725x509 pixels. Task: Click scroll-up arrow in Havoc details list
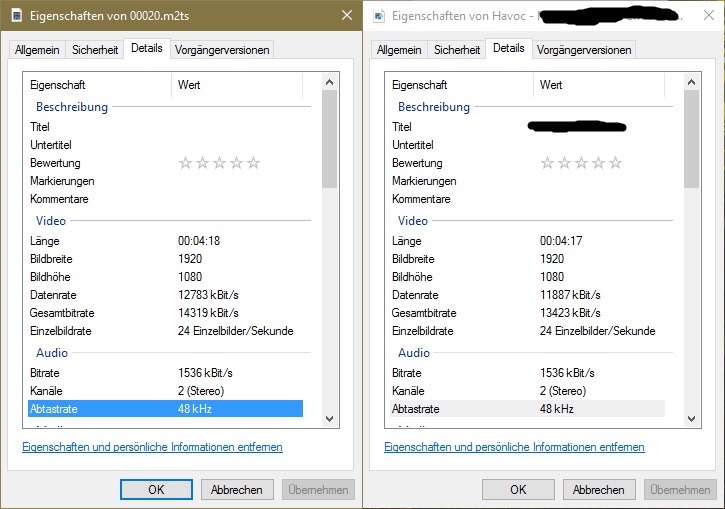point(691,82)
